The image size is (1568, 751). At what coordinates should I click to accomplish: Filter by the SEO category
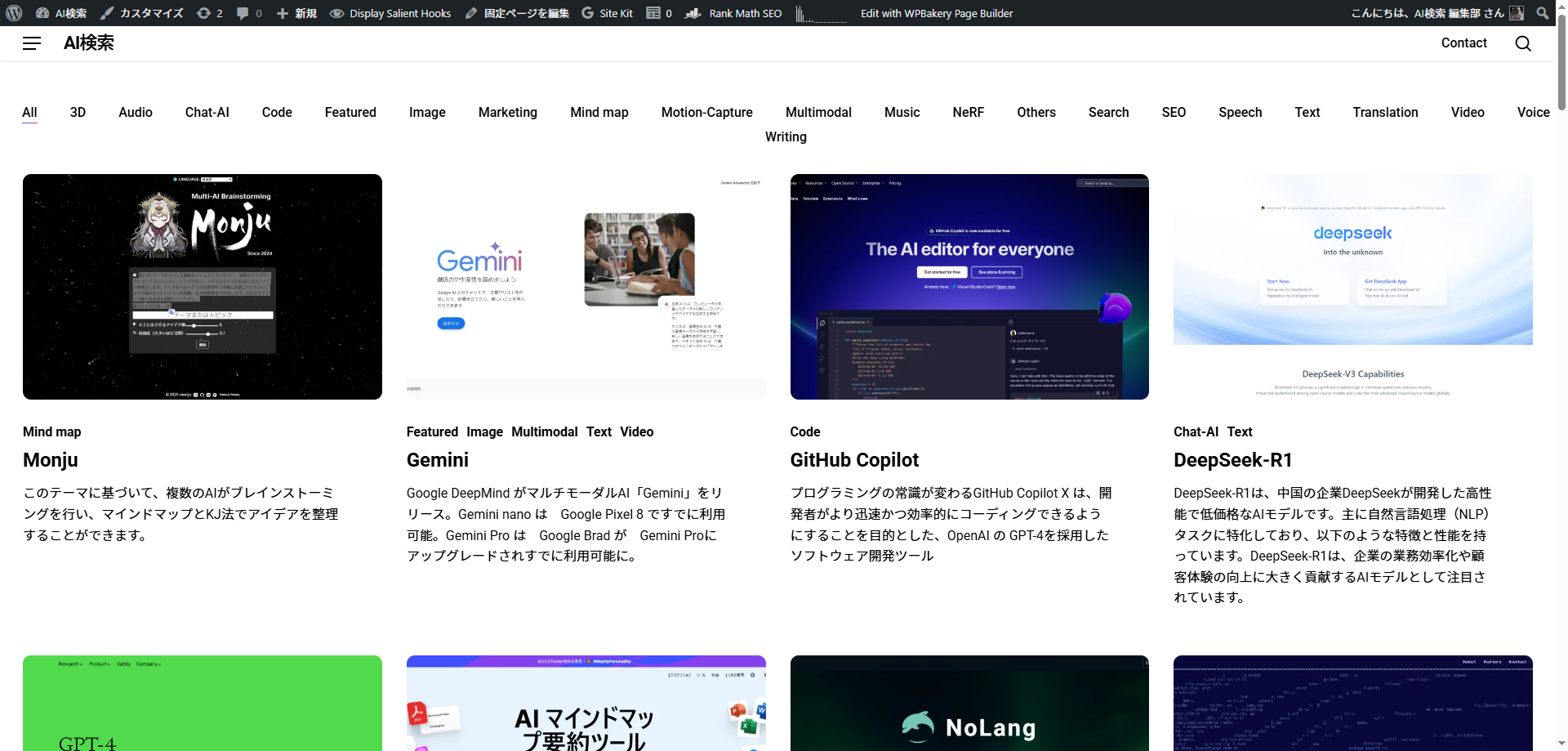(1174, 112)
